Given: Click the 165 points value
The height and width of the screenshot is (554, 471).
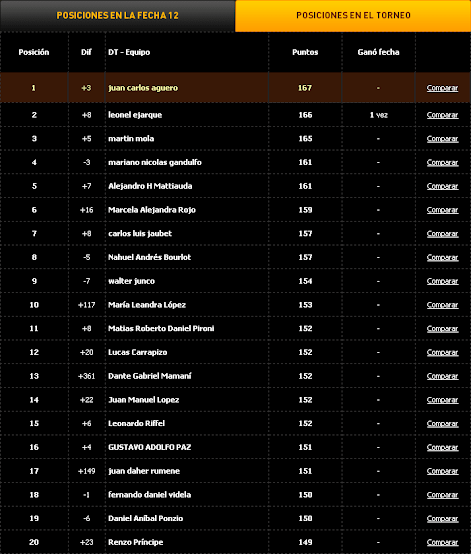Looking at the screenshot, I should coord(305,139).
